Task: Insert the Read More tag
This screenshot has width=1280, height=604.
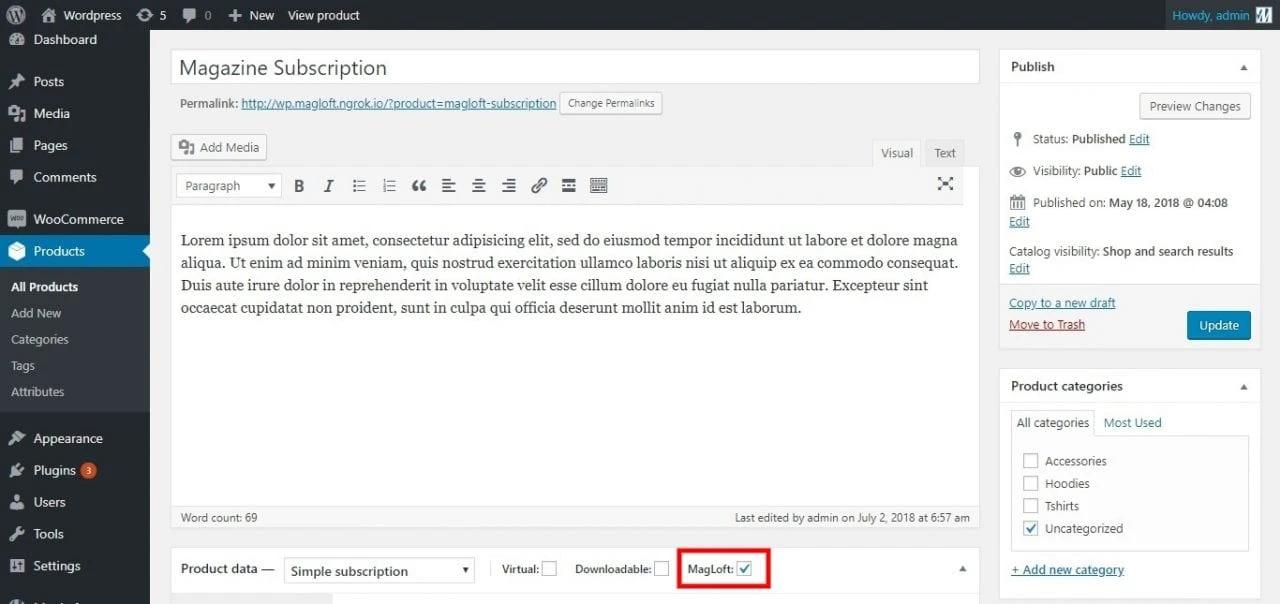Action: [x=569, y=185]
